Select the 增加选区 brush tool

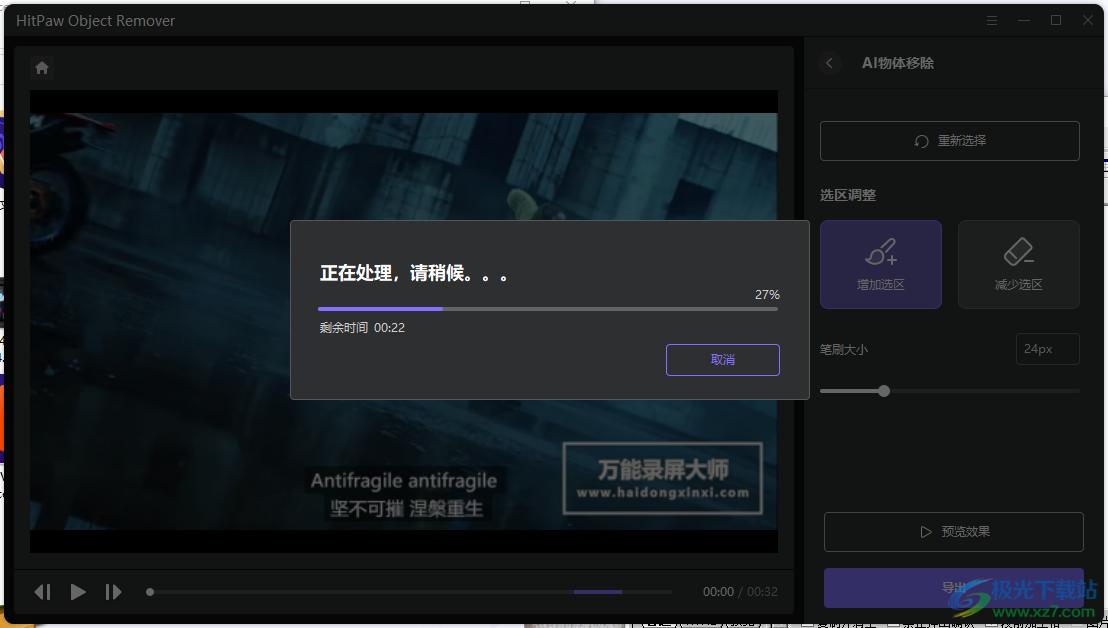[880, 264]
